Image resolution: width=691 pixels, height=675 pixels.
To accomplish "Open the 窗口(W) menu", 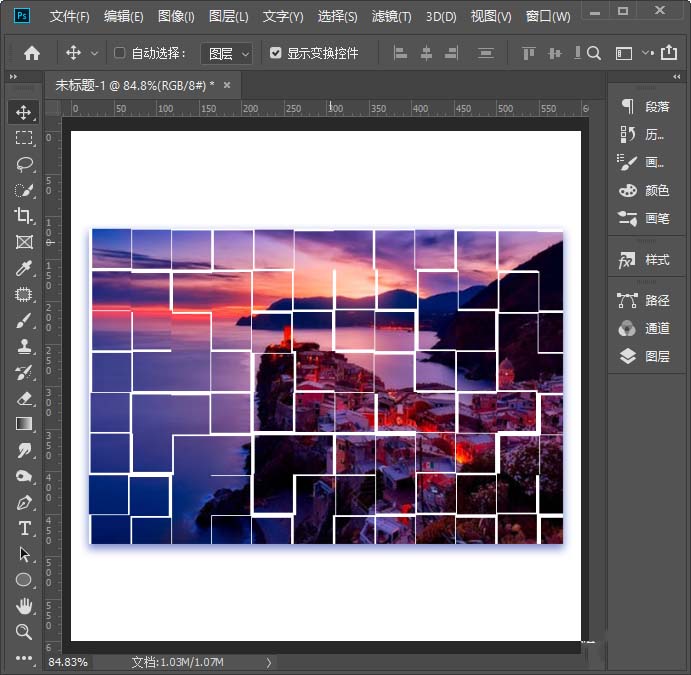I will coord(548,16).
